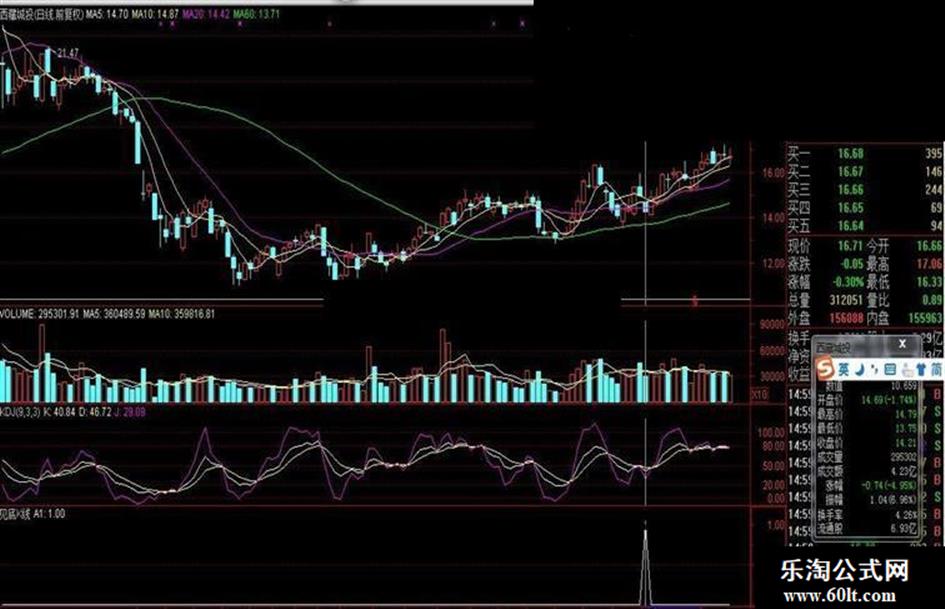Click the 16.00 price axis label
The image size is (945, 609).
[773, 172]
